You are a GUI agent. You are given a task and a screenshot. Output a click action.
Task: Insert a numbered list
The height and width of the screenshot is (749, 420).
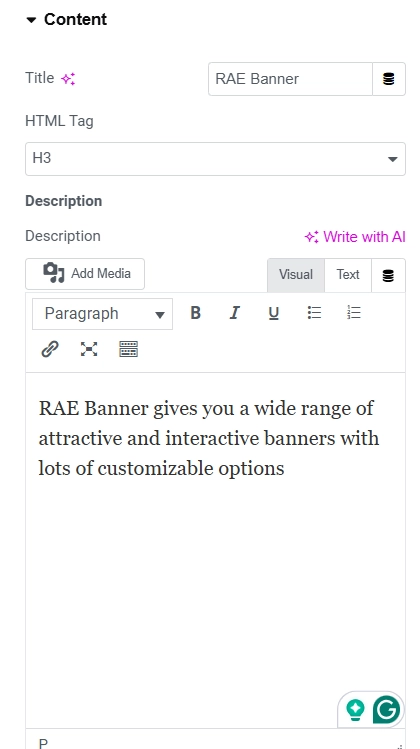(x=354, y=313)
